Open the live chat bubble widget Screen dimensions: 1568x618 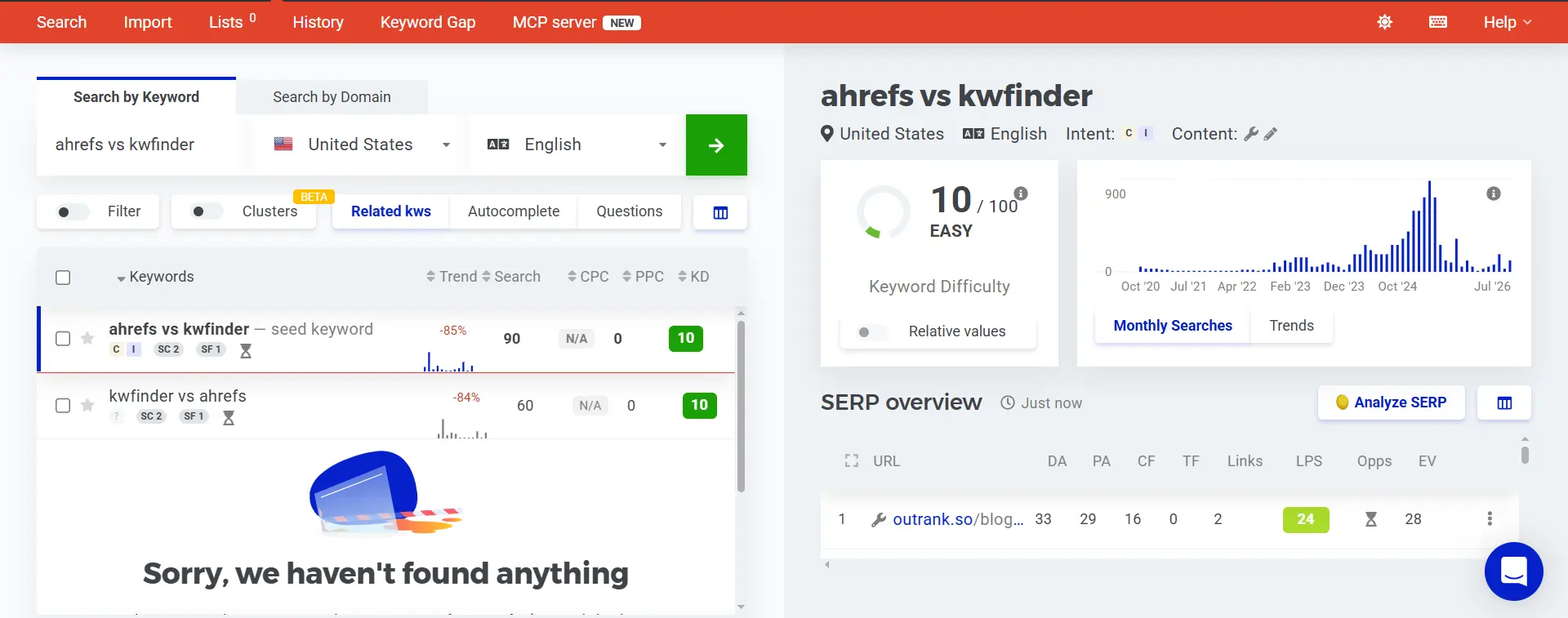[1513, 571]
